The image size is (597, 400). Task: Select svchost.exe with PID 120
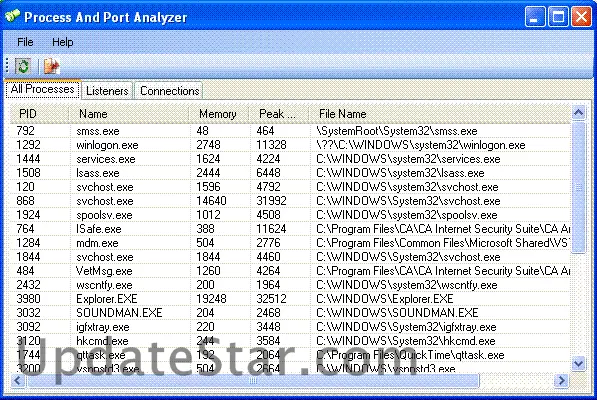[x=290, y=187]
